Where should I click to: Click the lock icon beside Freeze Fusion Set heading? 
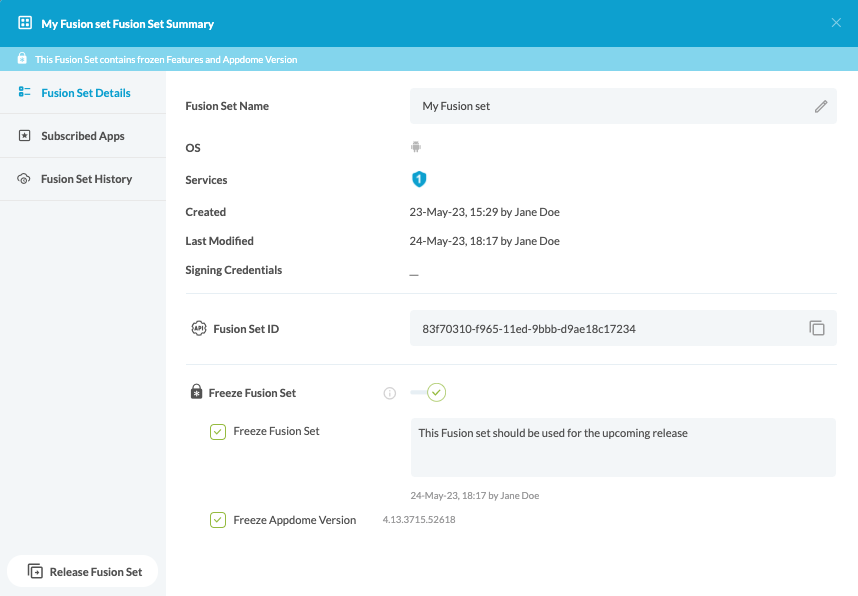(197, 393)
